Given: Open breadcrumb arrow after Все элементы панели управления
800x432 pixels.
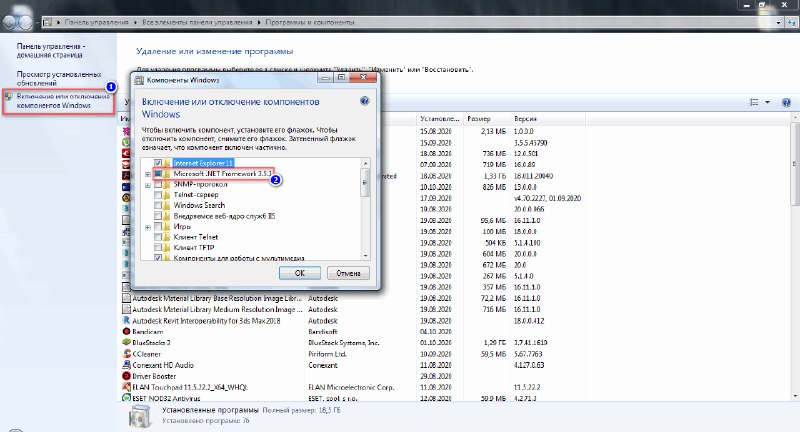Looking at the screenshot, I should [x=259, y=22].
